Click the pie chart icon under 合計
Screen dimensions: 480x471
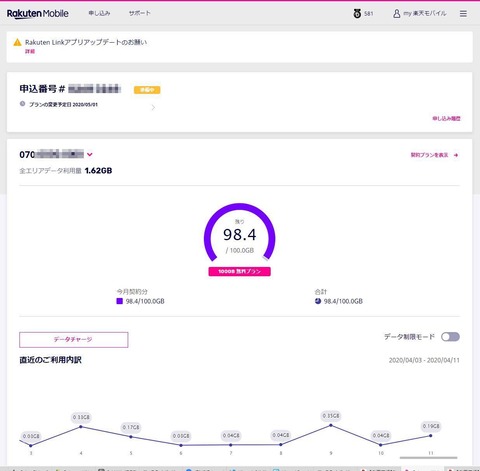click(x=318, y=301)
